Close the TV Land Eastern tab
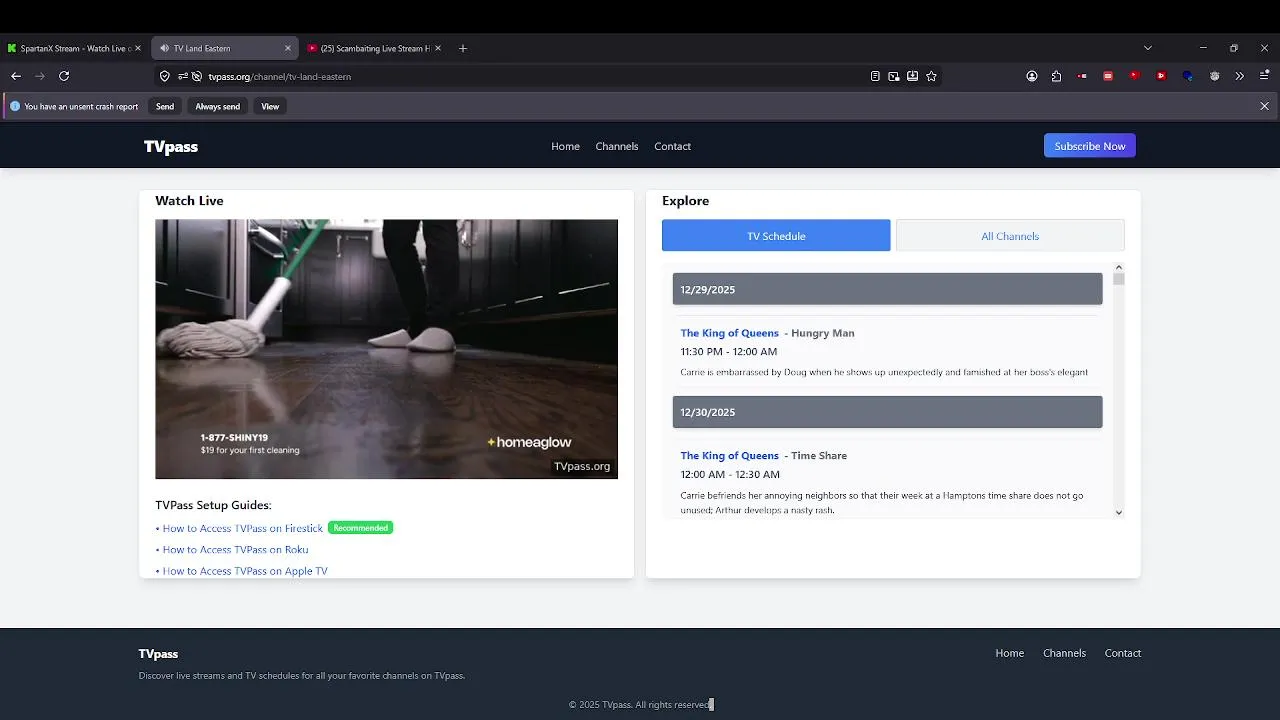This screenshot has width=1280, height=720. 288,48
